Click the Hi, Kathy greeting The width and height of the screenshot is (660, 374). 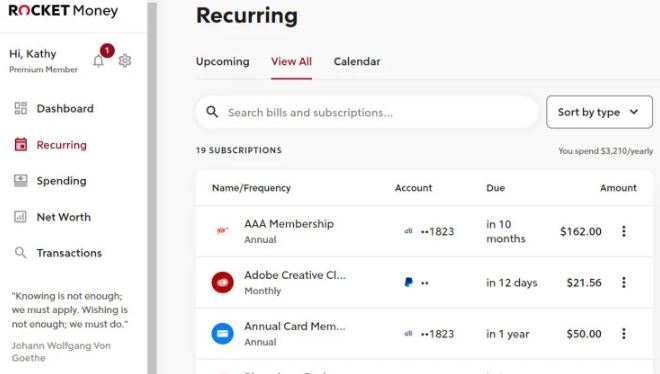coord(32,54)
